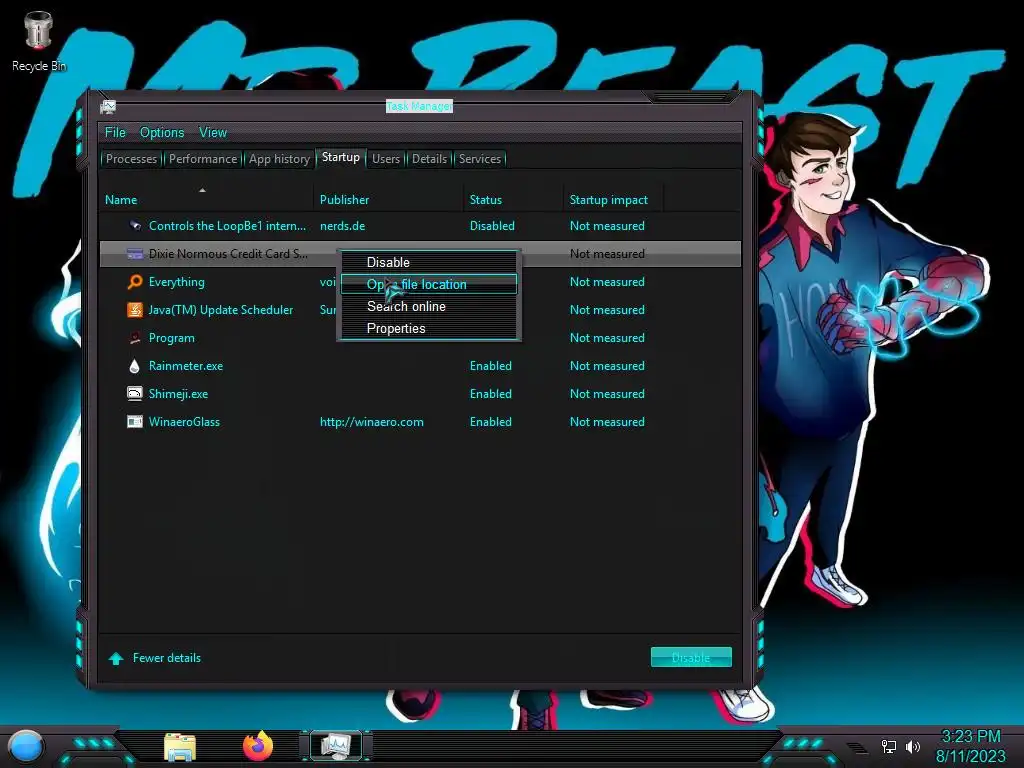Screen dimensions: 1024x768
Task: Click Enabled status for Shimeji.exe
Action: tap(490, 394)
